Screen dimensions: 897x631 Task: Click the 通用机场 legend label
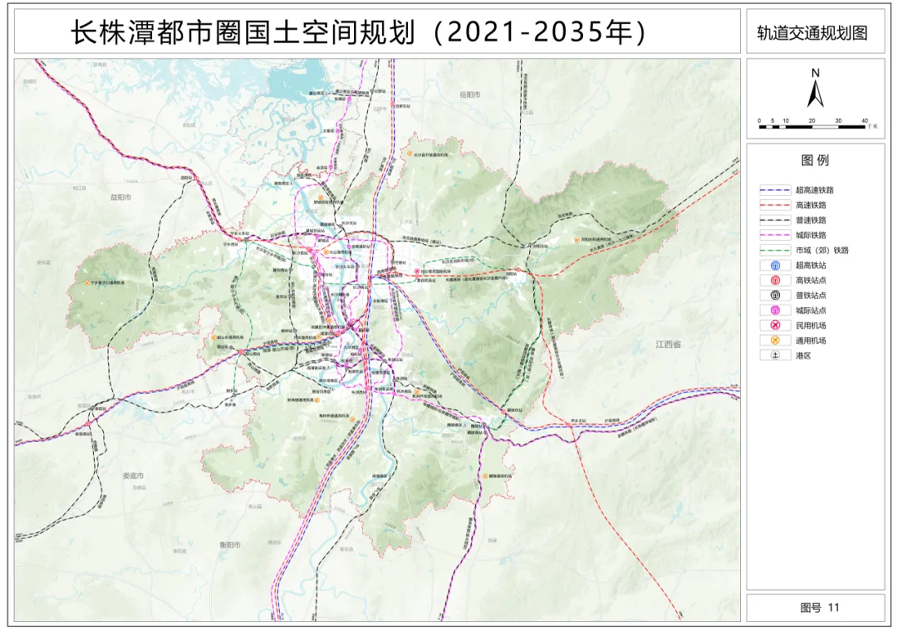(x=811, y=340)
